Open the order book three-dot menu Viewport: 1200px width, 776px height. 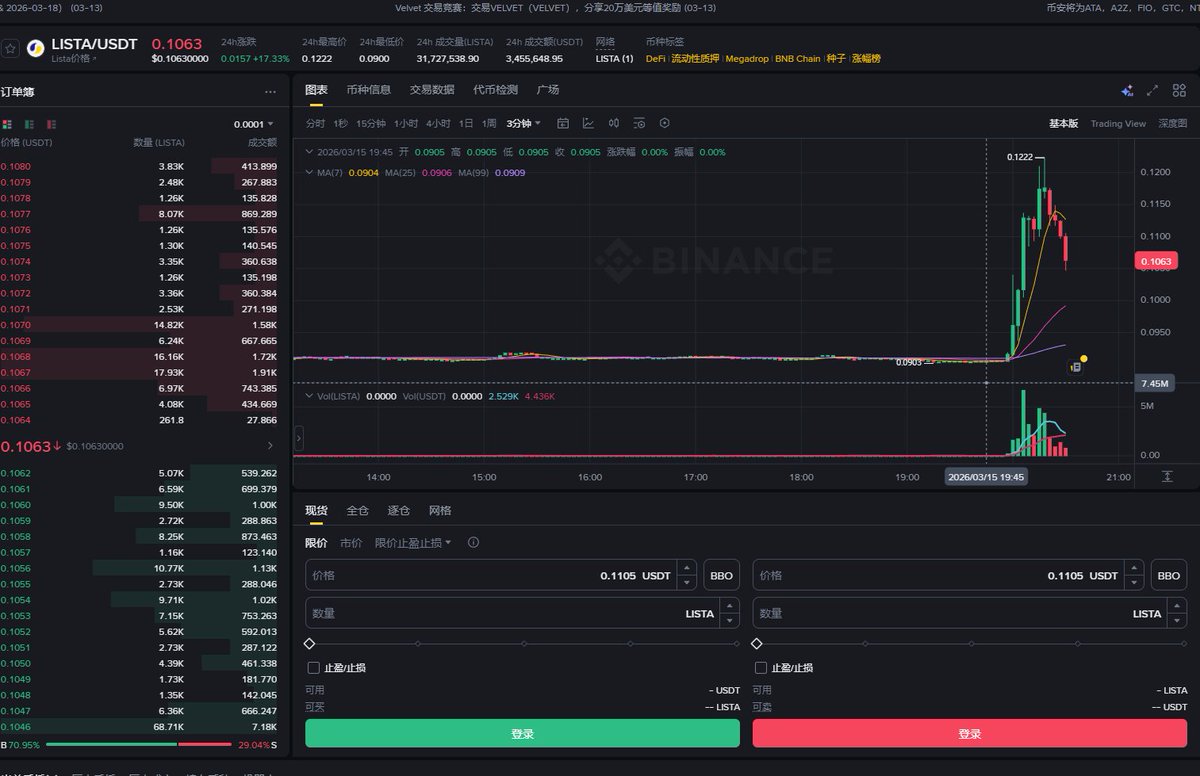pyautogui.click(x=270, y=91)
